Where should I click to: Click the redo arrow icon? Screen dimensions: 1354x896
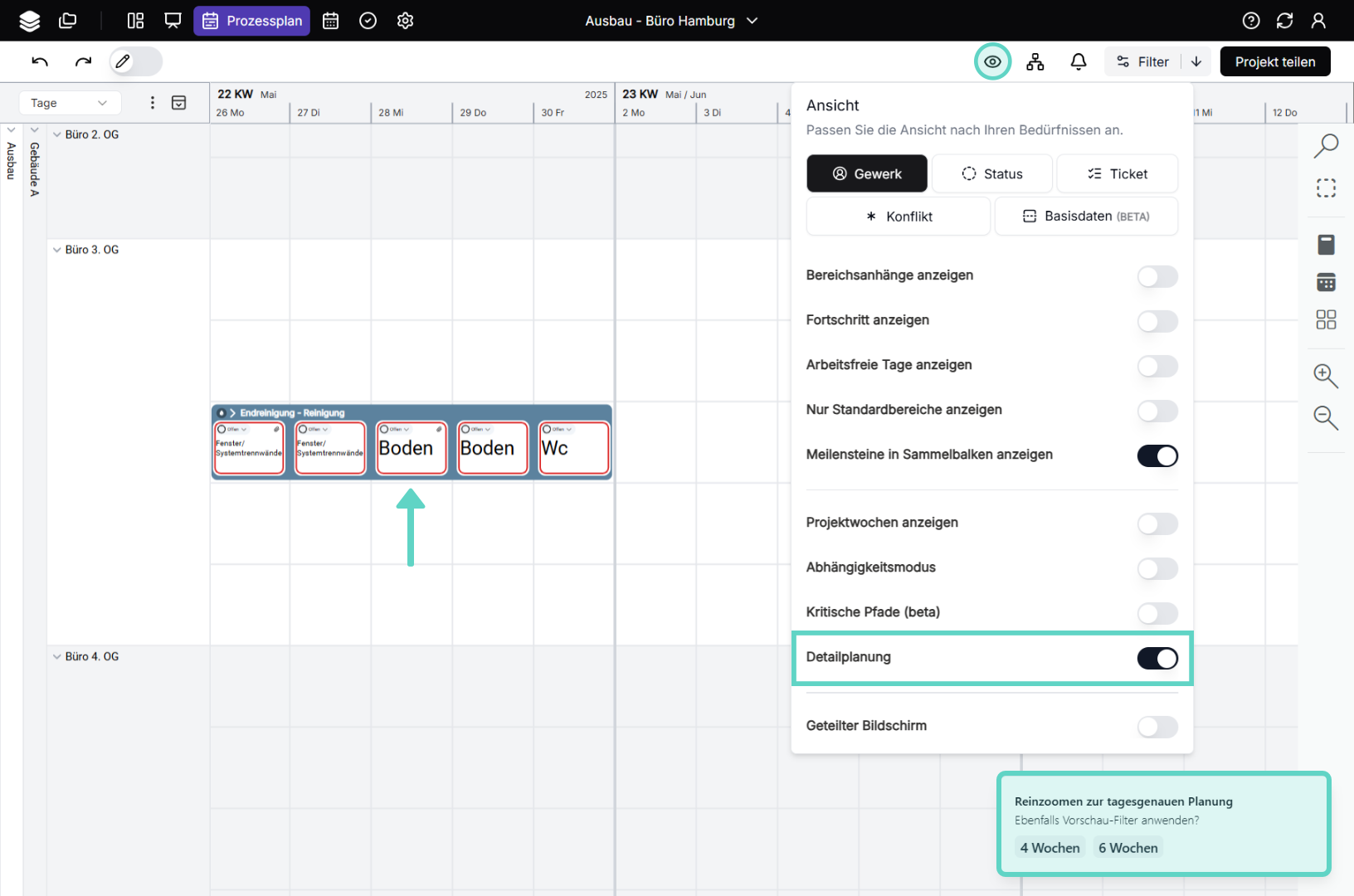pos(83,61)
